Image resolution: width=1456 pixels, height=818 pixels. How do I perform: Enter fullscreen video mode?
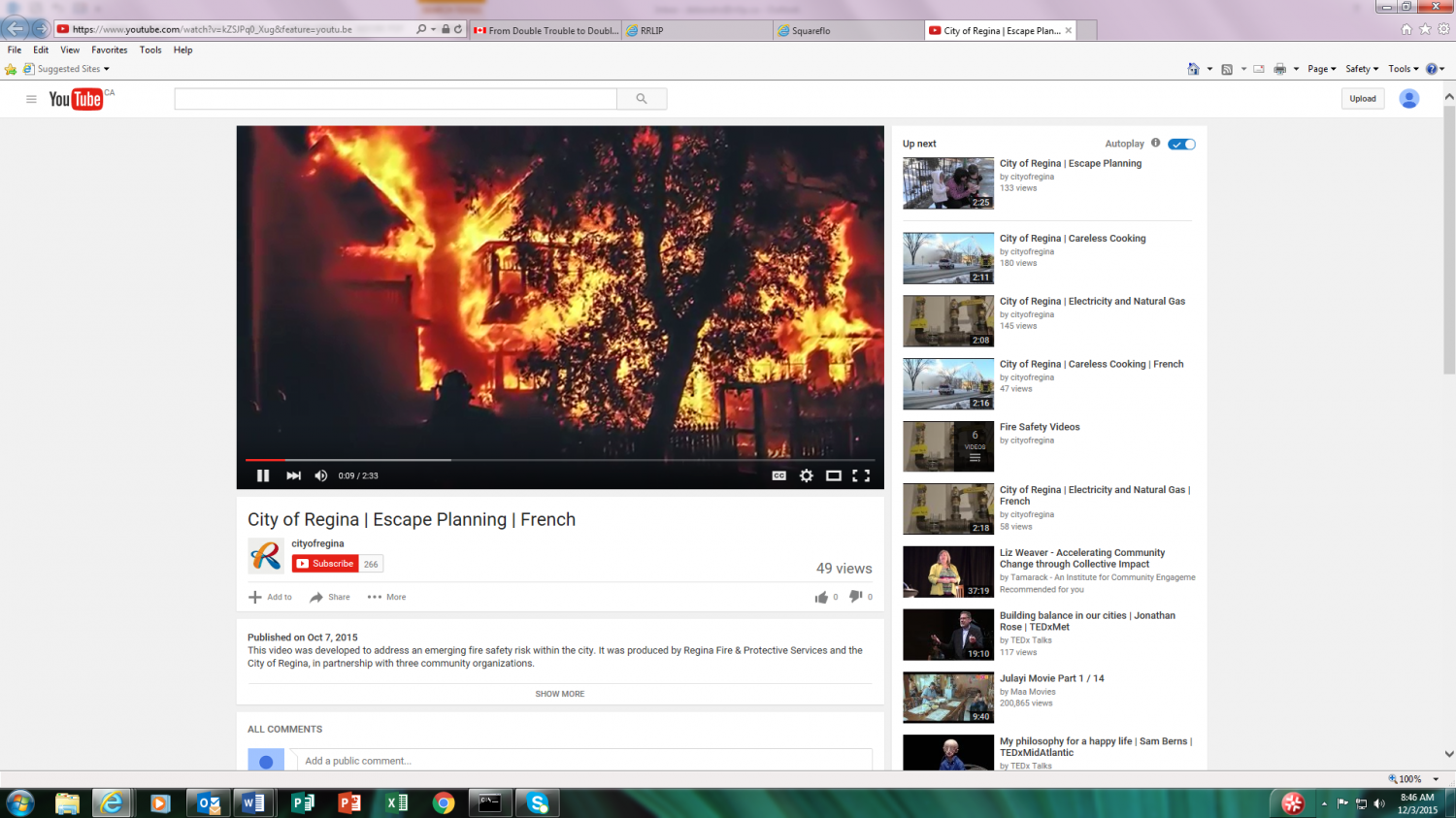click(861, 475)
